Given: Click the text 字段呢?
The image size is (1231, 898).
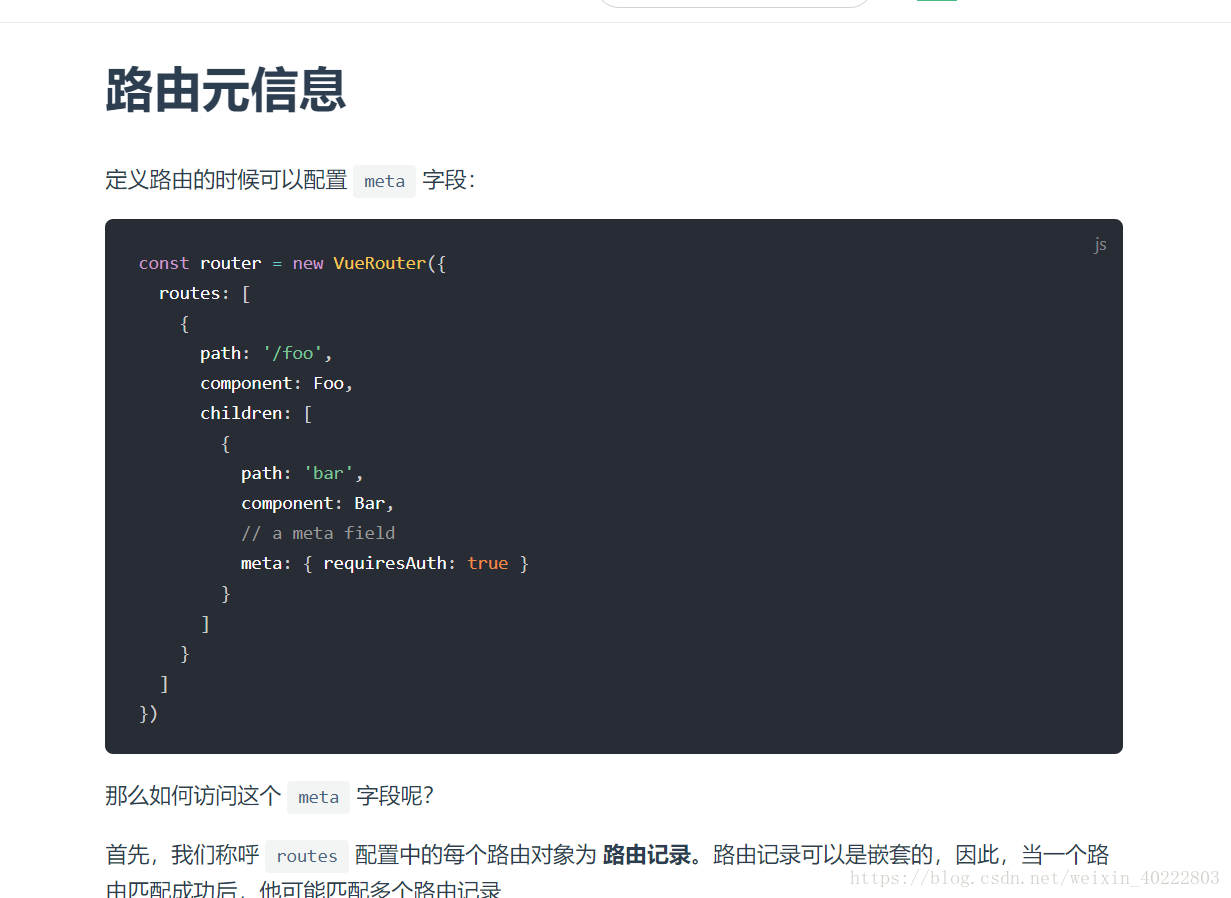Looking at the screenshot, I should [395, 797].
